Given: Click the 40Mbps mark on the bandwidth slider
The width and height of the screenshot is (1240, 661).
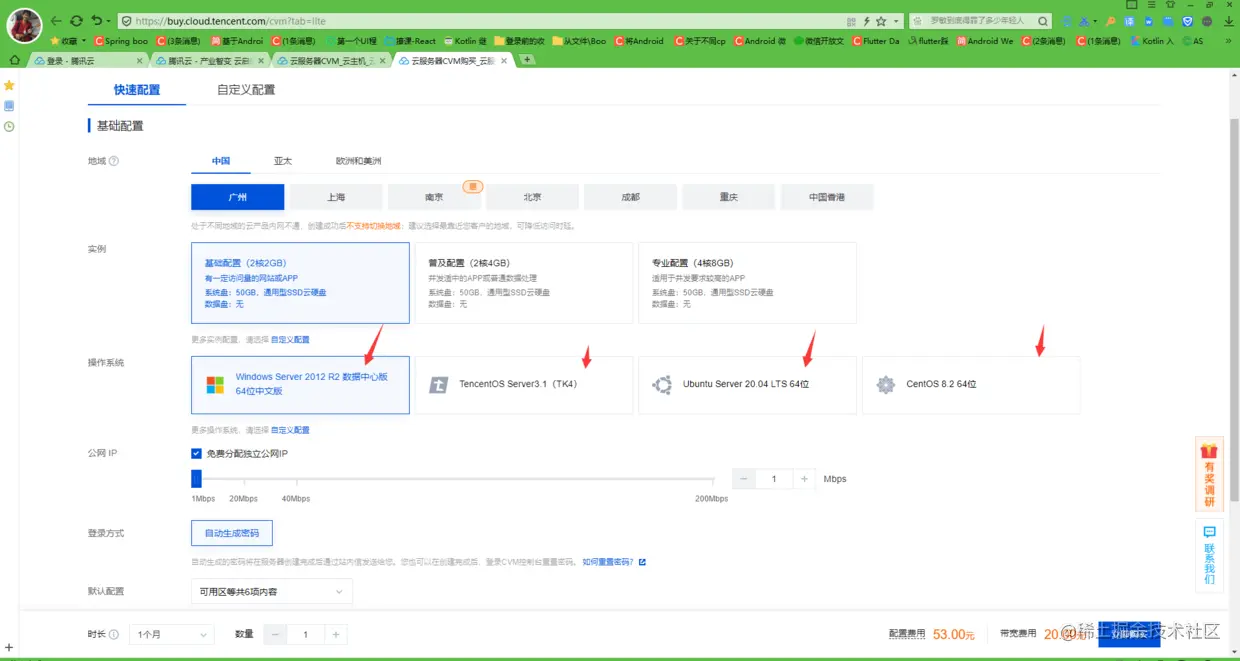Looking at the screenshot, I should pyautogui.click(x=295, y=498).
